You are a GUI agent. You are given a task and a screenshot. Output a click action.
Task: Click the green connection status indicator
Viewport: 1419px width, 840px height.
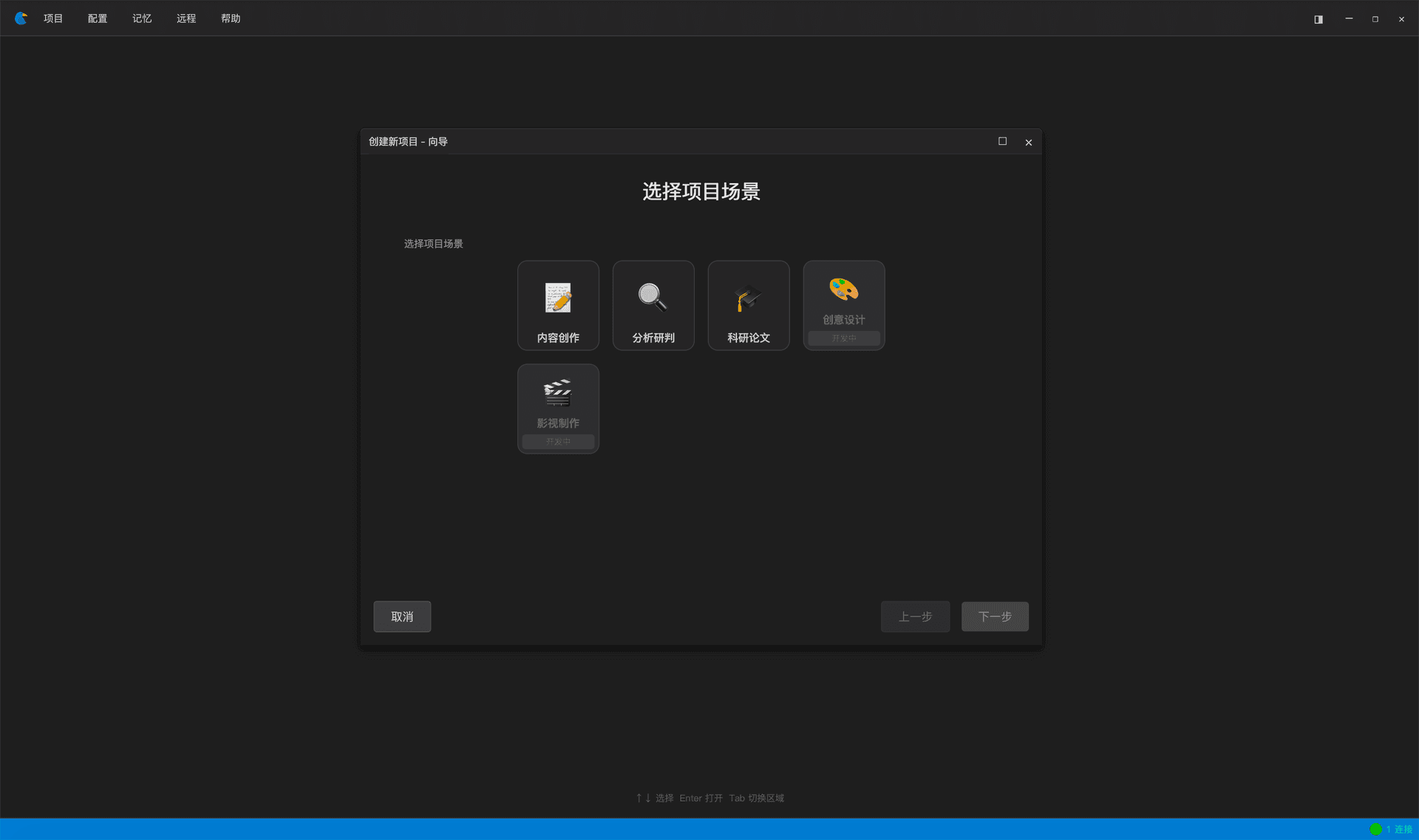(1375, 829)
